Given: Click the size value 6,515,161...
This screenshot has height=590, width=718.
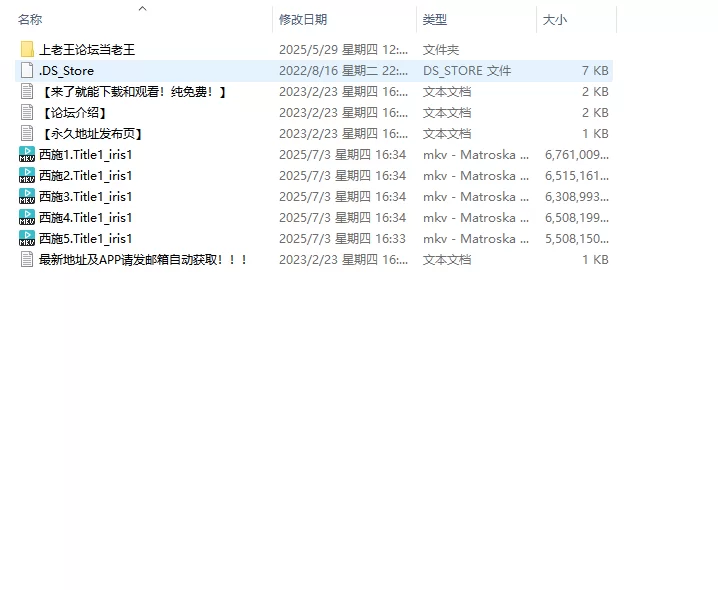Looking at the screenshot, I should click(x=577, y=175).
